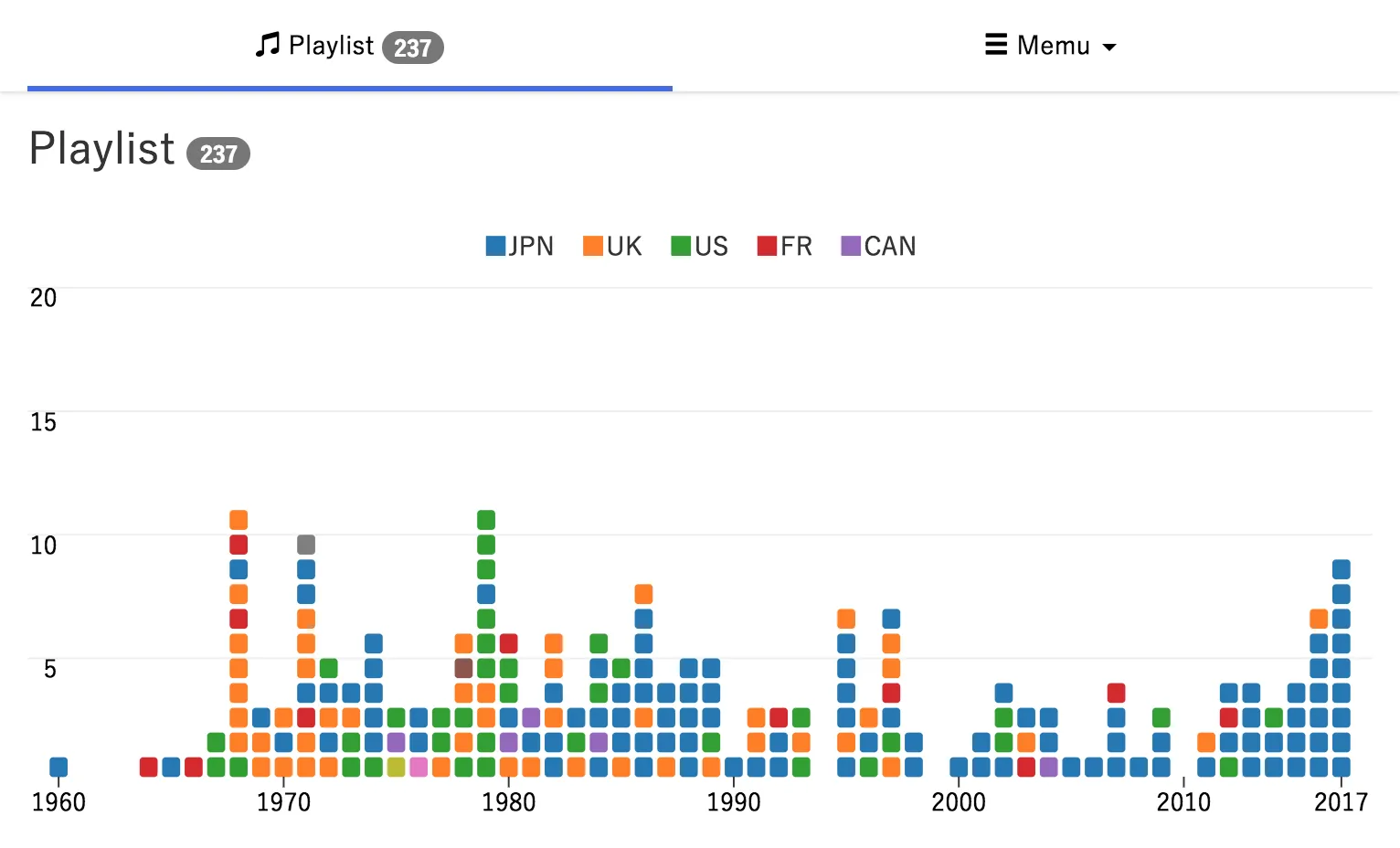Click the 1980 axis label

tap(508, 802)
